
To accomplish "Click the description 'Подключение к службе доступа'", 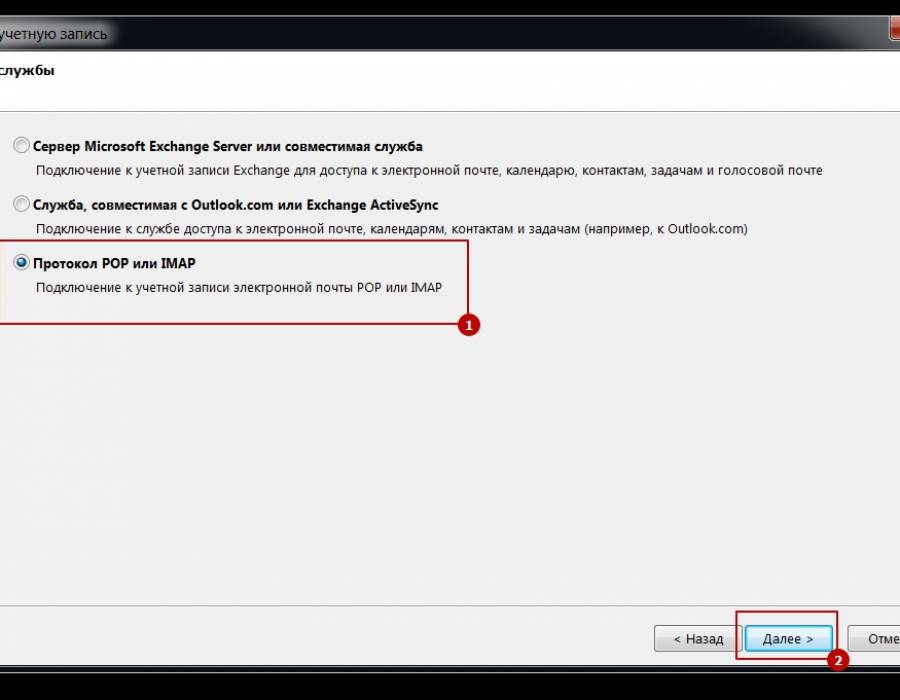I will tap(391, 229).
